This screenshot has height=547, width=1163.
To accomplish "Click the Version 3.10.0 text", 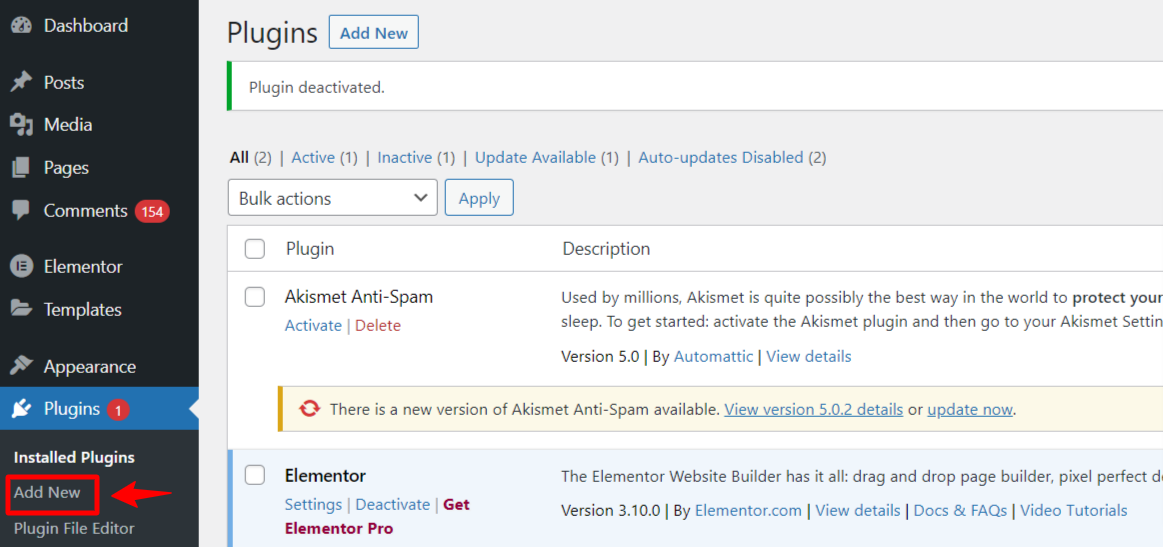I will pyautogui.click(x=611, y=511).
